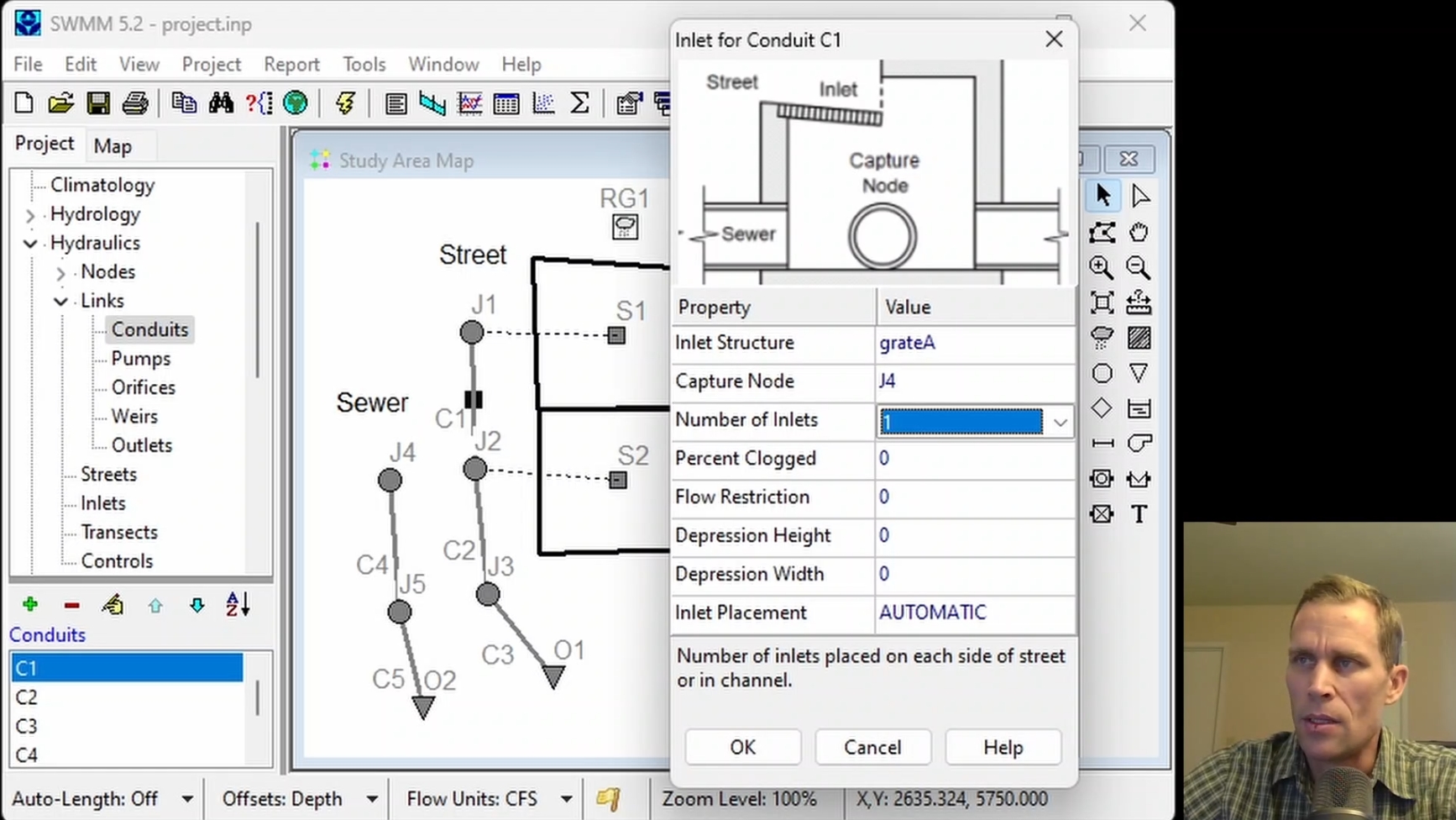Run simulation with lightning bolt icon
This screenshot has height=820, width=1456.
click(x=345, y=103)
